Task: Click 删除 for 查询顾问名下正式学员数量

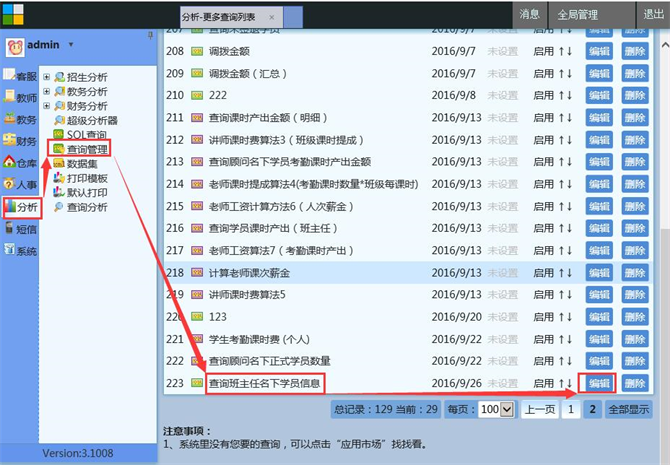Action: (635, 361)
